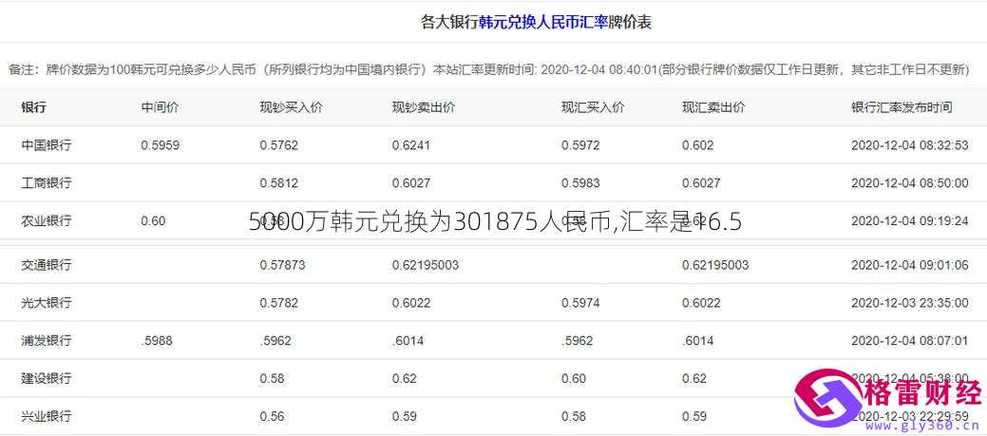Viewport: 987px width, 436px height.
Task: Click the 现钞买入价 column header
Action: (x=291, y=108)
